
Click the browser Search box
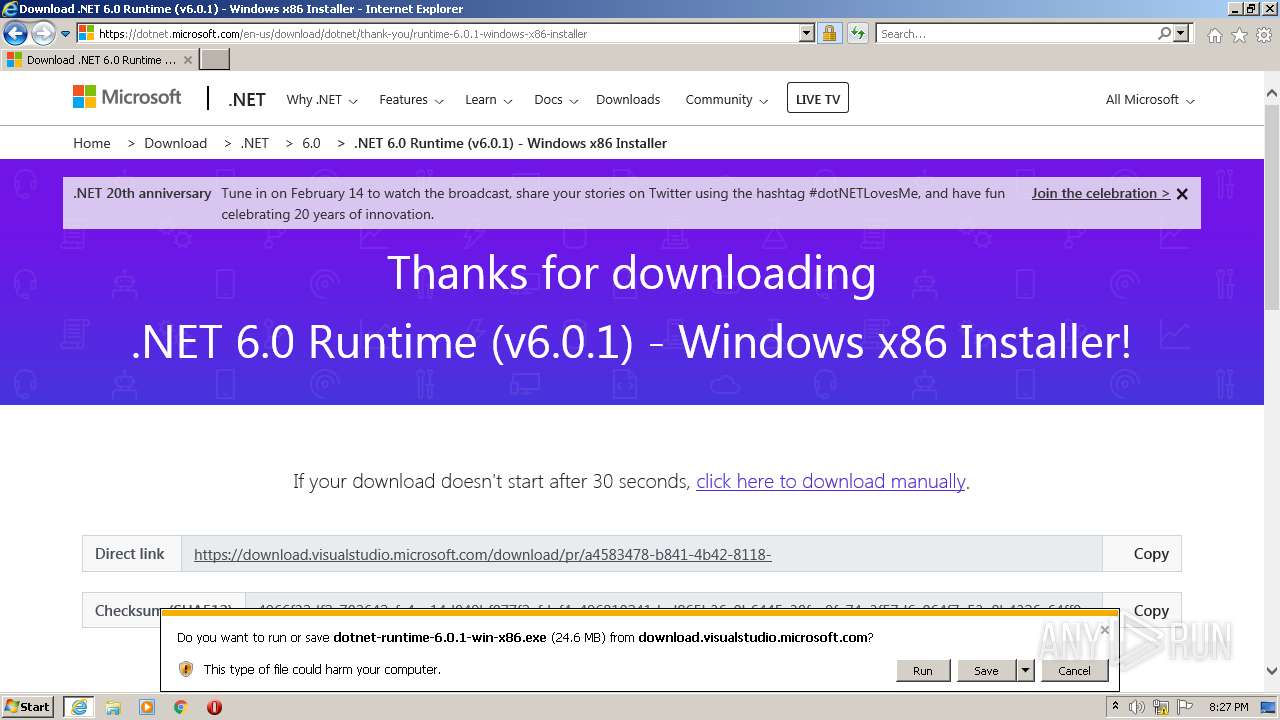1016,33
